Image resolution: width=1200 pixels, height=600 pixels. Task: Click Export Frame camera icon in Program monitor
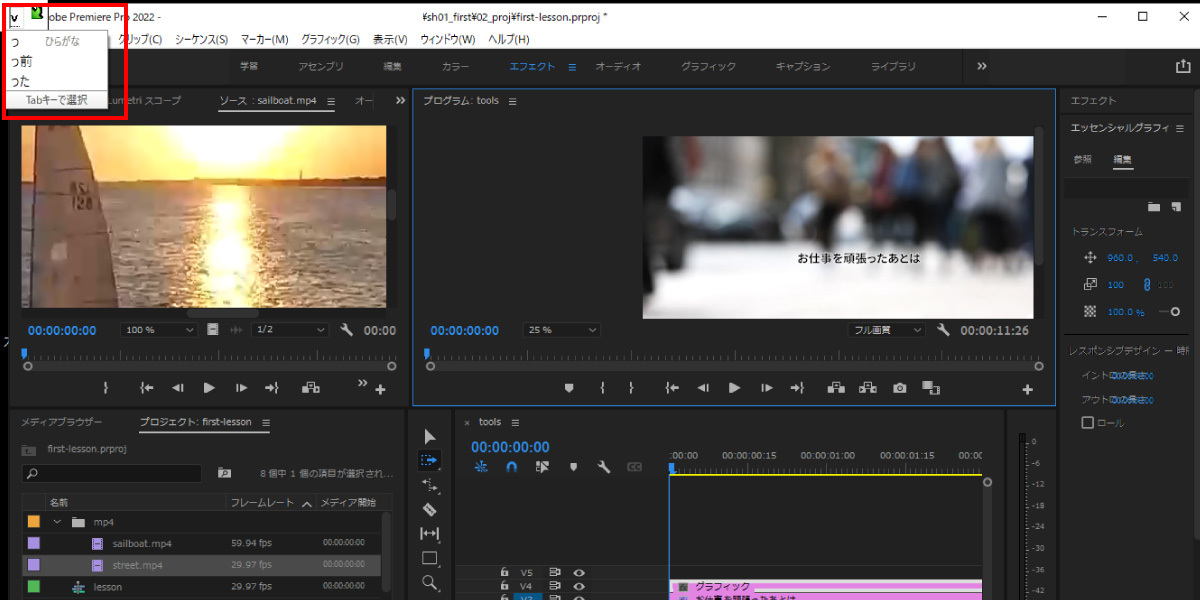click(x=899, y=388)
